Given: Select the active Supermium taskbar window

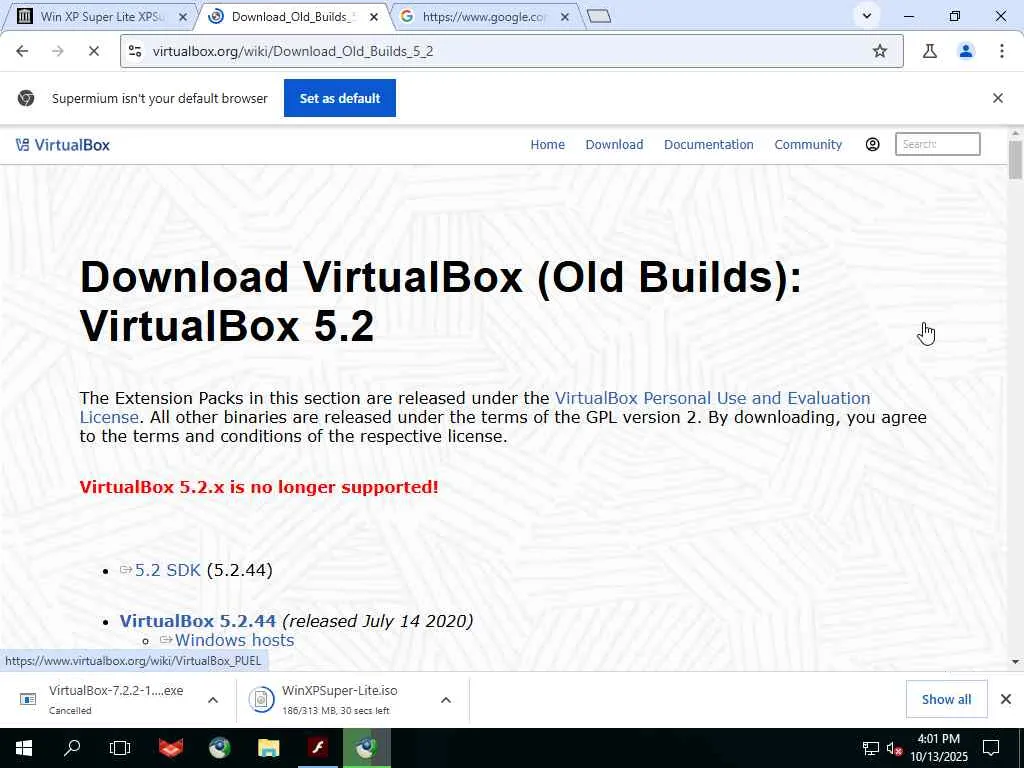Looking at the screenshot, I should tap(366, 748).
